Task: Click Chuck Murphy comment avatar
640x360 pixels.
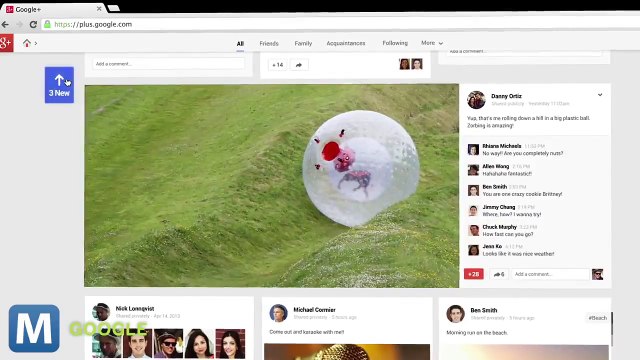Action: [473, 230]
